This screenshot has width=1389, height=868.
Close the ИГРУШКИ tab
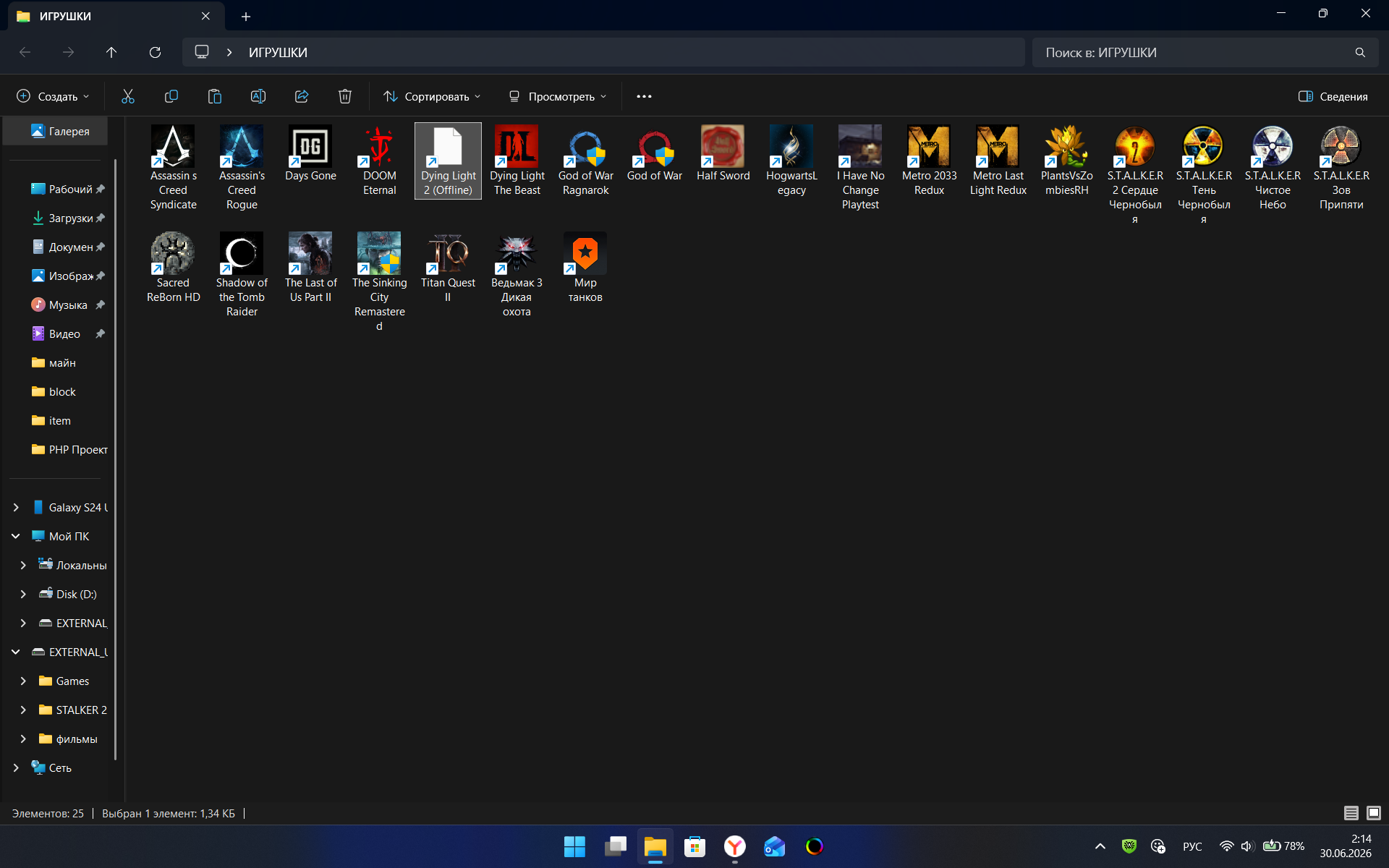pyautogui.click(x=205, y=16)
